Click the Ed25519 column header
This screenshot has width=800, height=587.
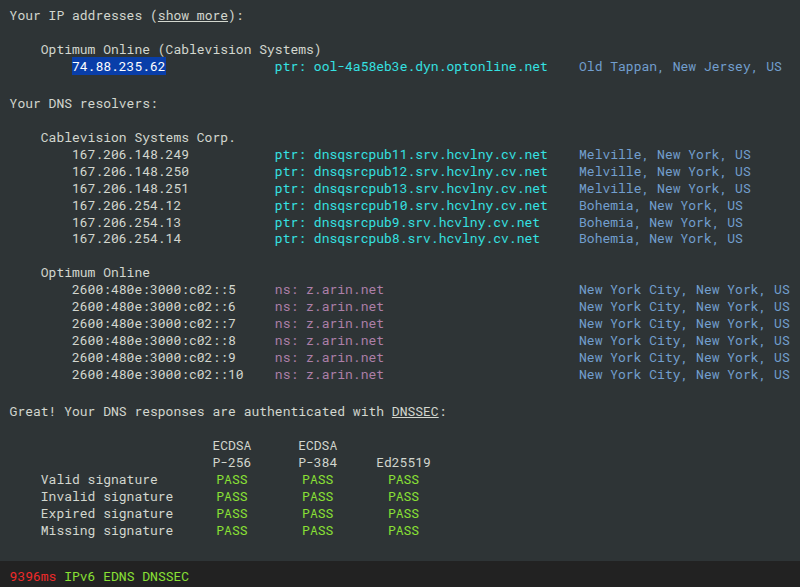point(403,463)
